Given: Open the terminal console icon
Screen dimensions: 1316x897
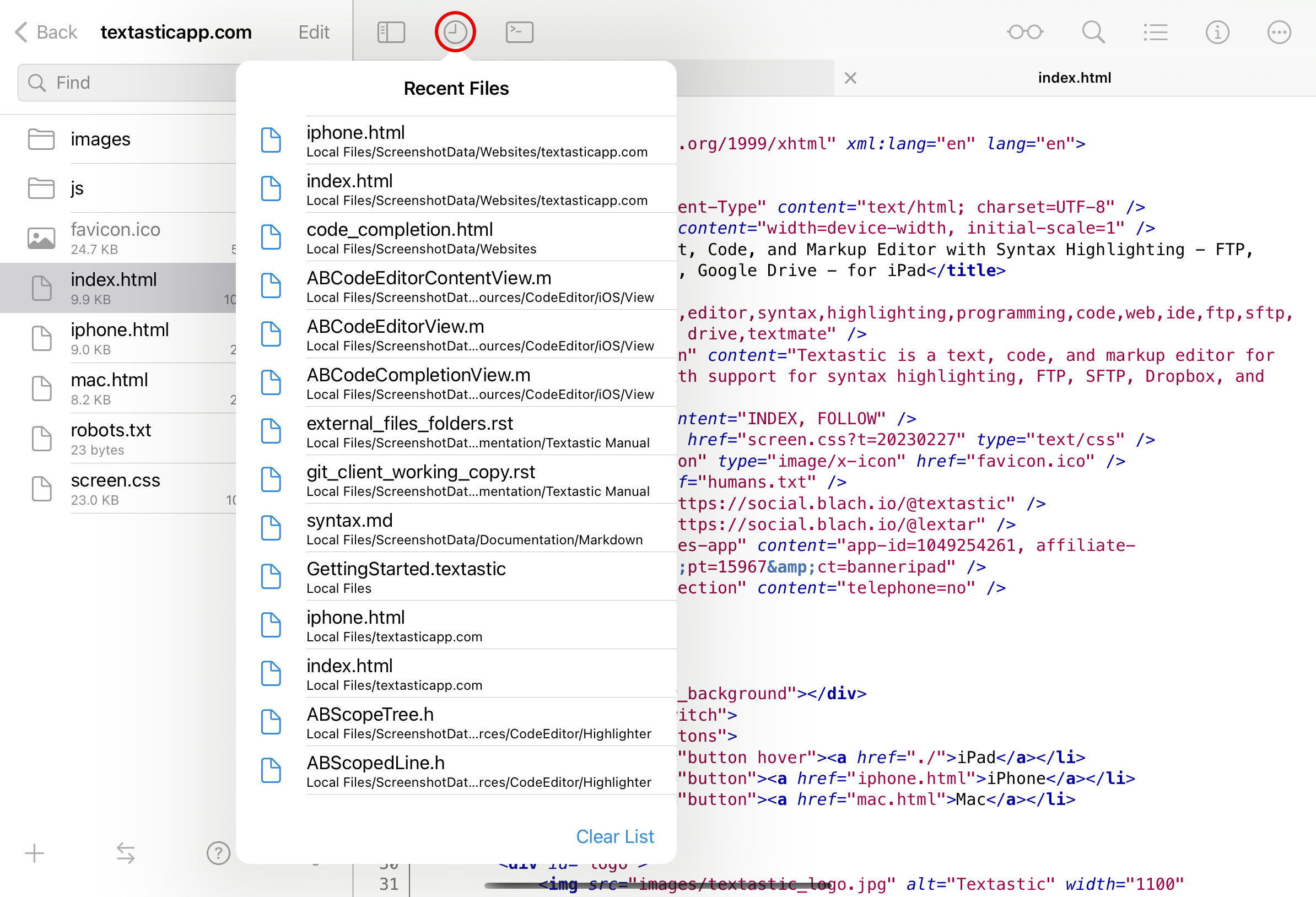Looking at the screenshot, I should 519,33.
